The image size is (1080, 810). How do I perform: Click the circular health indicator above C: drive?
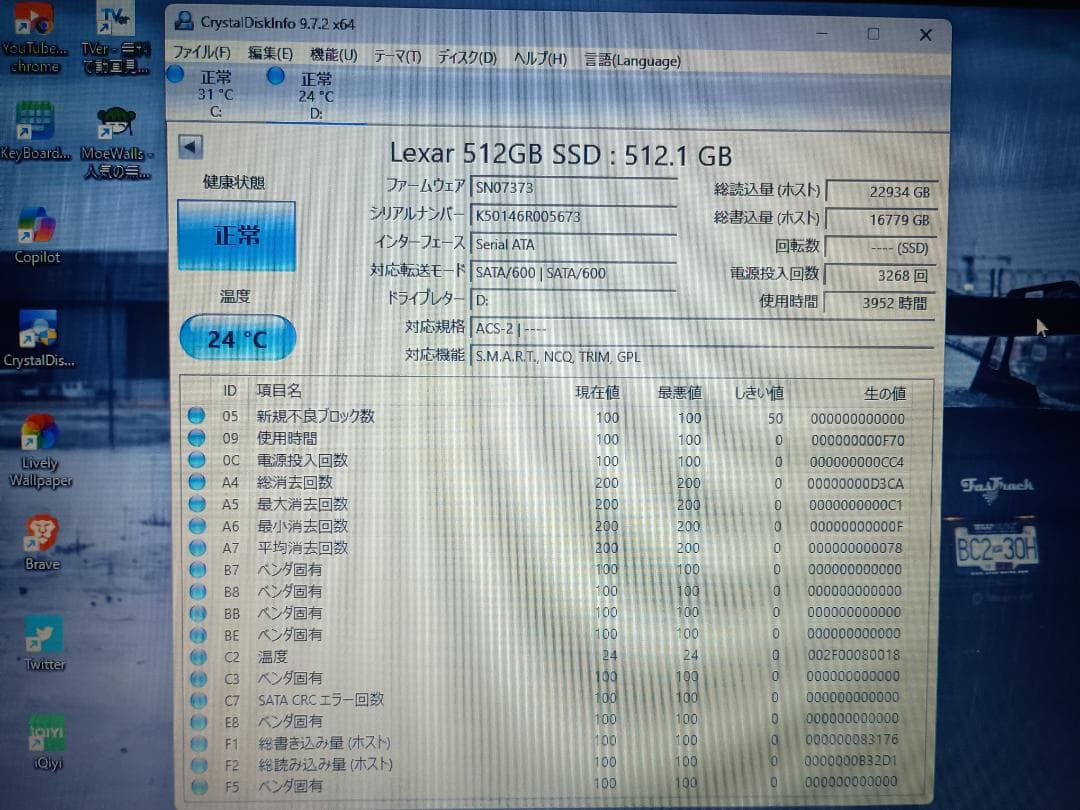175,75
